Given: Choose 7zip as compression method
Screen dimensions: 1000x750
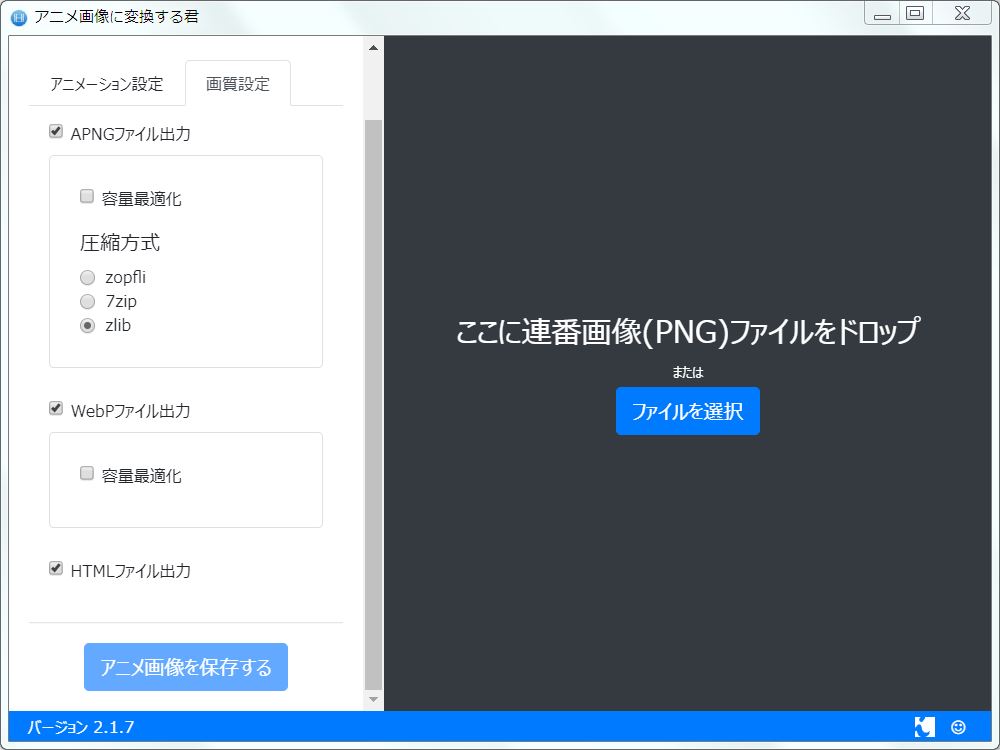Looking at the screenshot, I should click(x=88, y=301).
